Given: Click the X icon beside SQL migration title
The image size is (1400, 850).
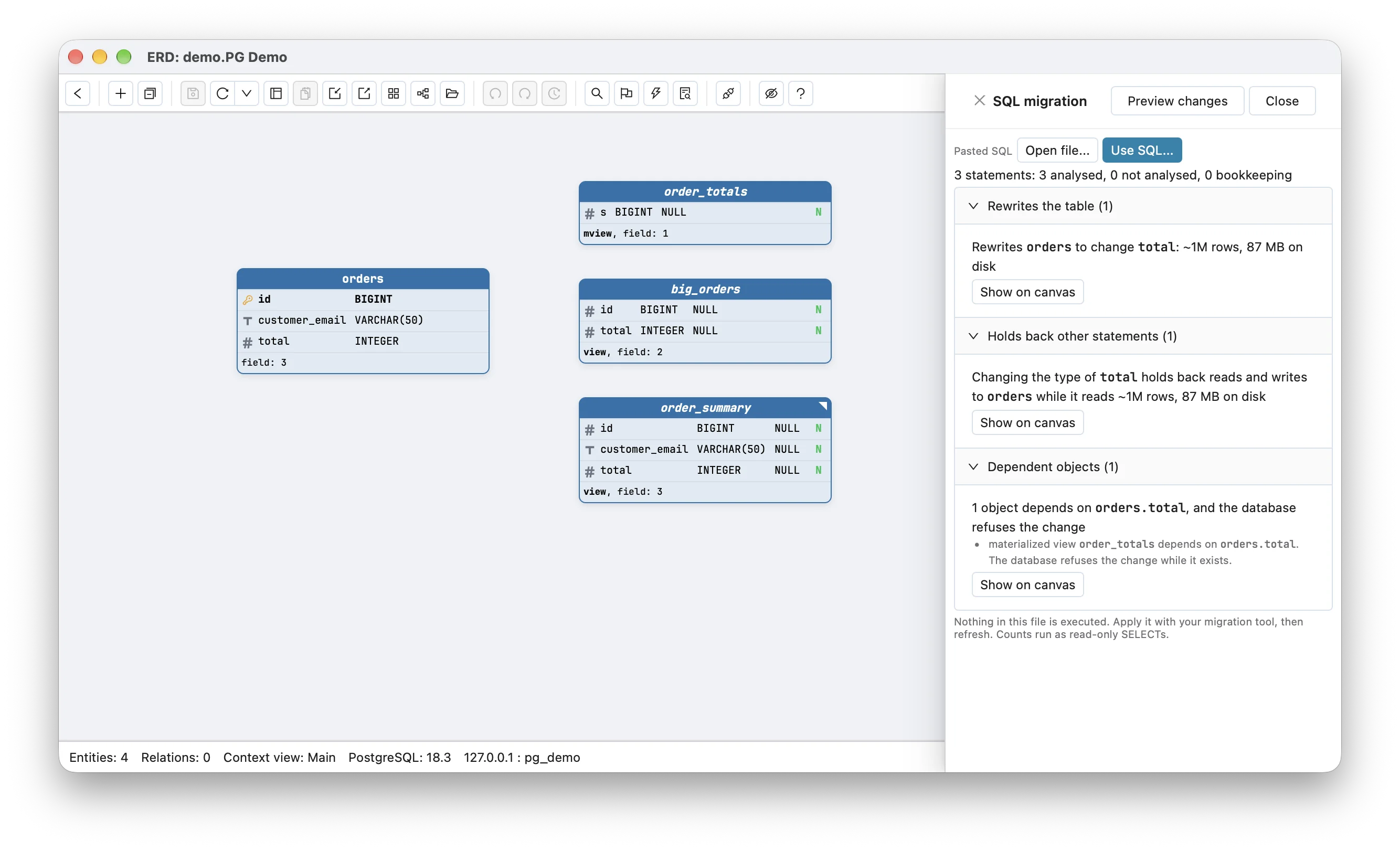Looking at the screenshot, I should [x=979, y=101].
